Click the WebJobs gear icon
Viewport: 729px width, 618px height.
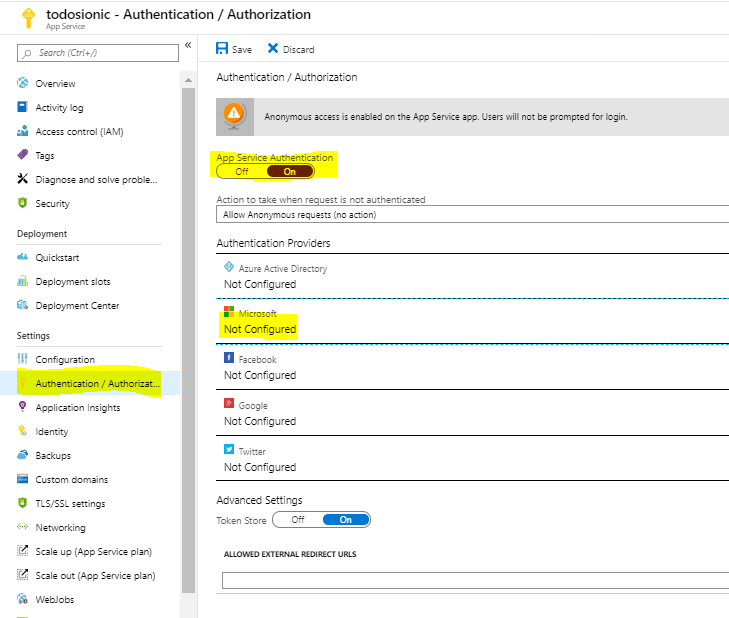(x=22, y=599)
